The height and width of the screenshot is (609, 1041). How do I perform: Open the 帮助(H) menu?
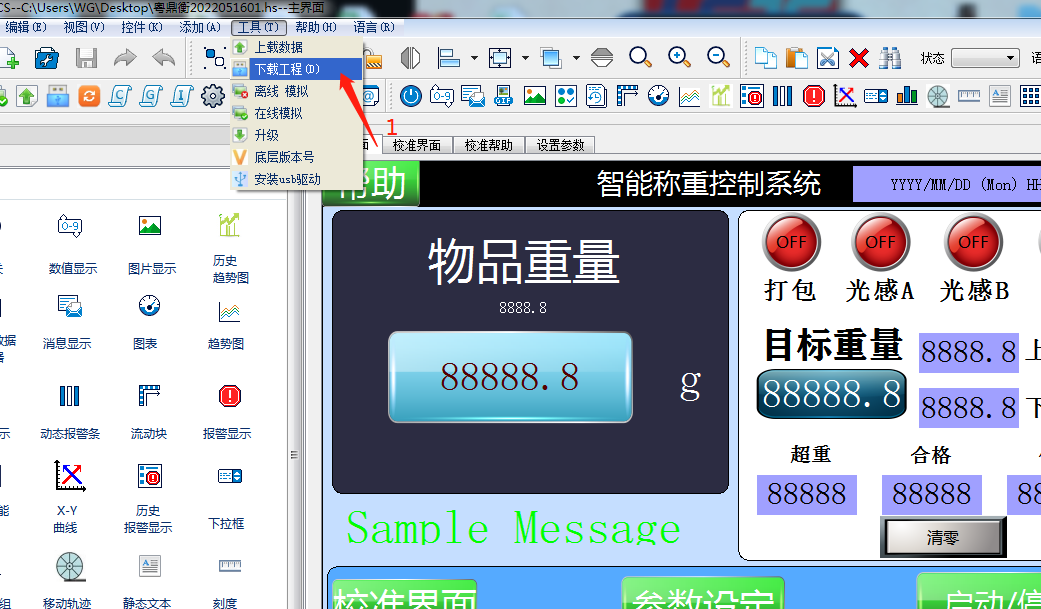point(315,27)
